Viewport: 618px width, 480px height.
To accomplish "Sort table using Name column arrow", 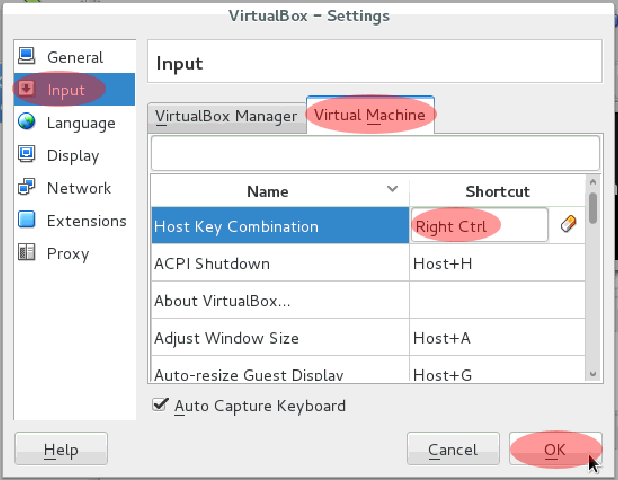I will 392,189.
